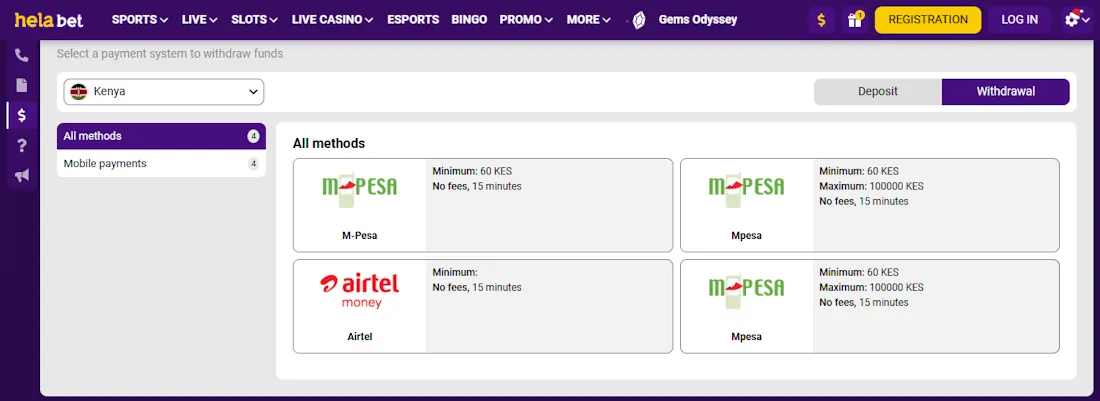Select the M-Pesa logo in first card

[x=359, y=189]
